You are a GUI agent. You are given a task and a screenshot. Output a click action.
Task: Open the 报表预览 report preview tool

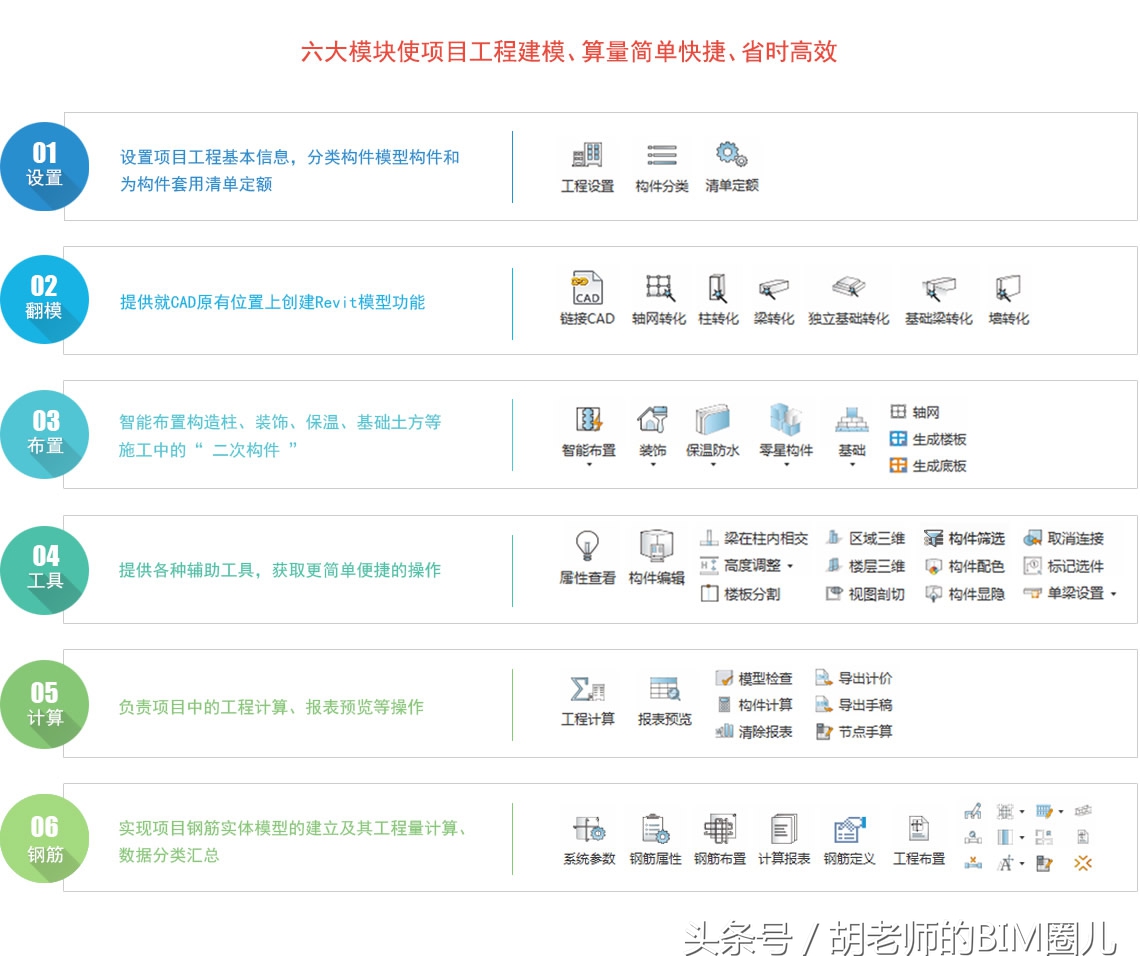663,690
